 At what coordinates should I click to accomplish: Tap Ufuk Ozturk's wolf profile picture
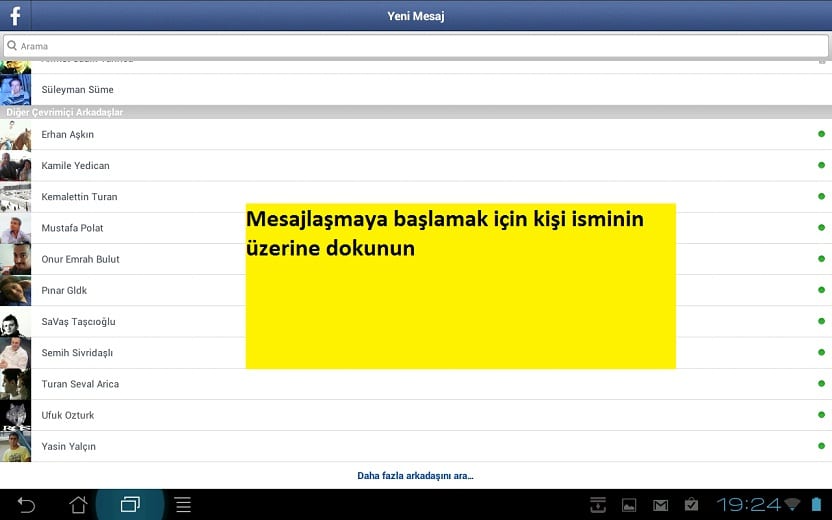(15, 415)
